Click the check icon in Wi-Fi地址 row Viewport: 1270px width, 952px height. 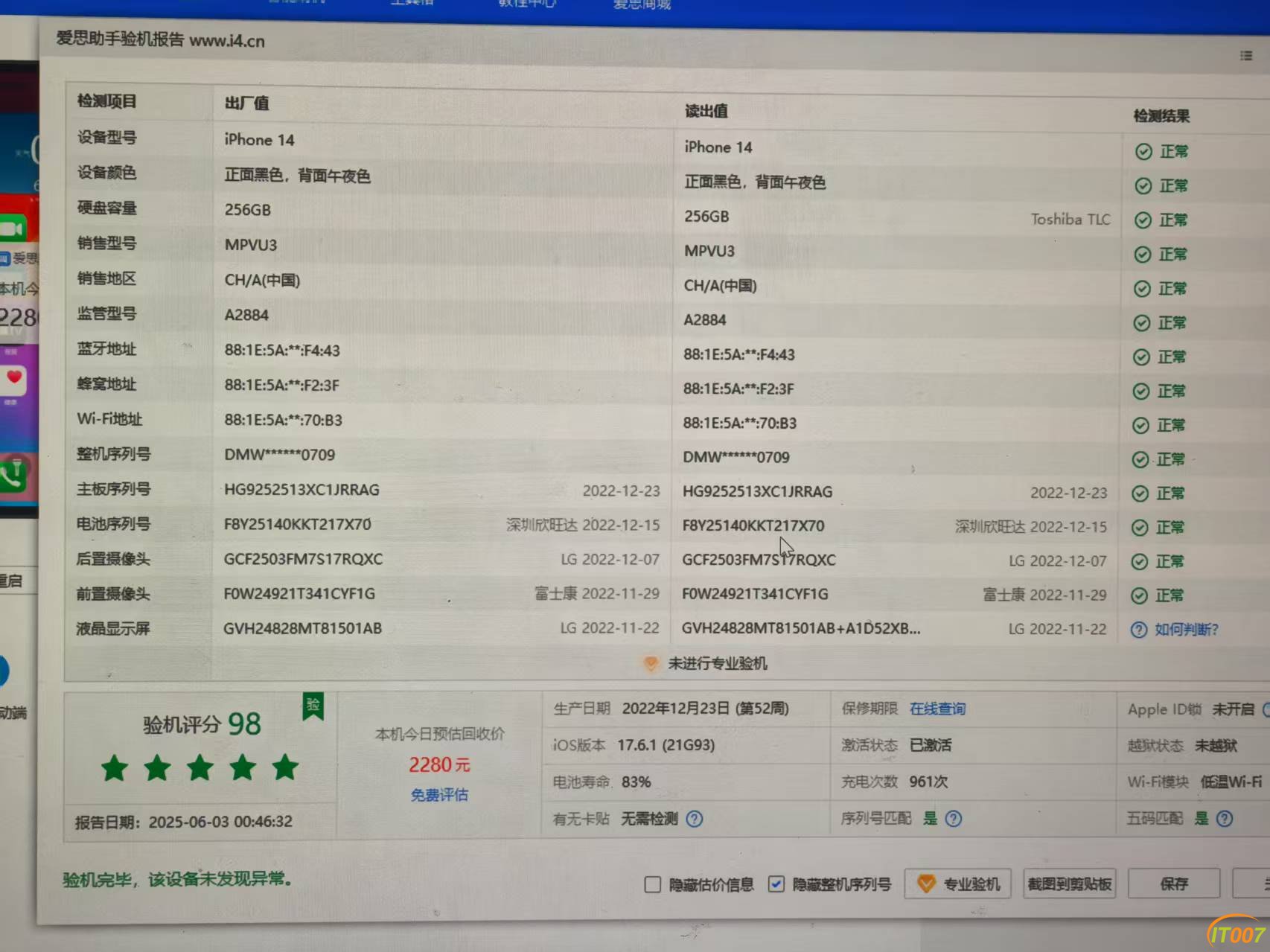(x=1140, y=426)
